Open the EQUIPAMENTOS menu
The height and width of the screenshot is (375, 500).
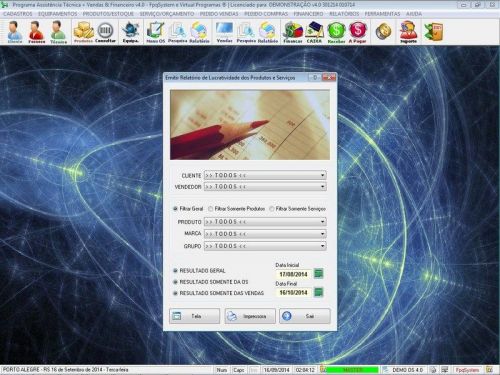(x=58, y=14)
